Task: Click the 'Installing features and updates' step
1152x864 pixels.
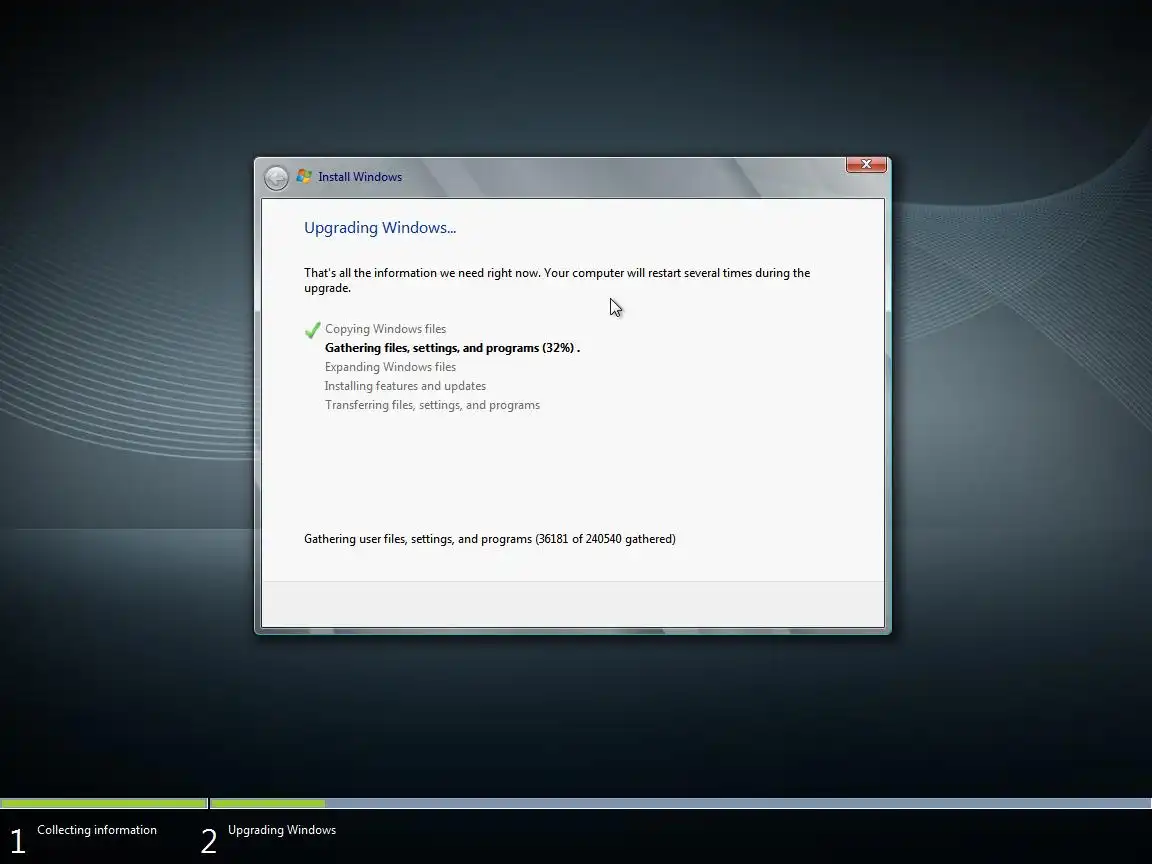Action: point(406,386)
